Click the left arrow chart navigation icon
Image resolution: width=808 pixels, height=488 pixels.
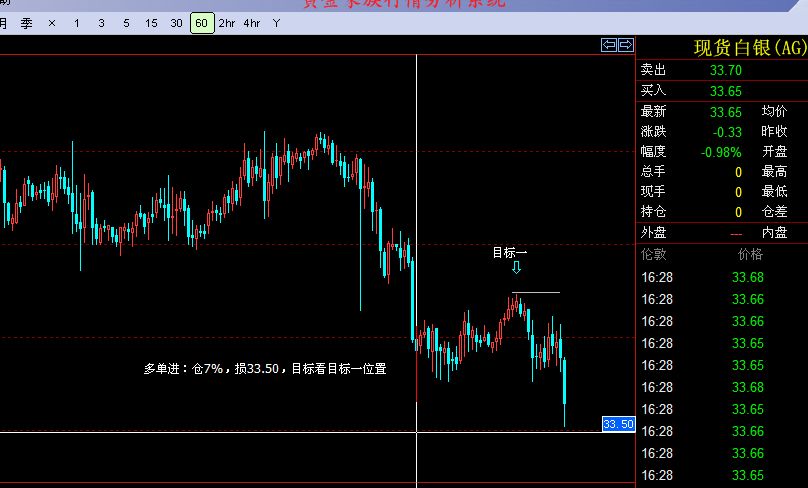coord(609,45)
